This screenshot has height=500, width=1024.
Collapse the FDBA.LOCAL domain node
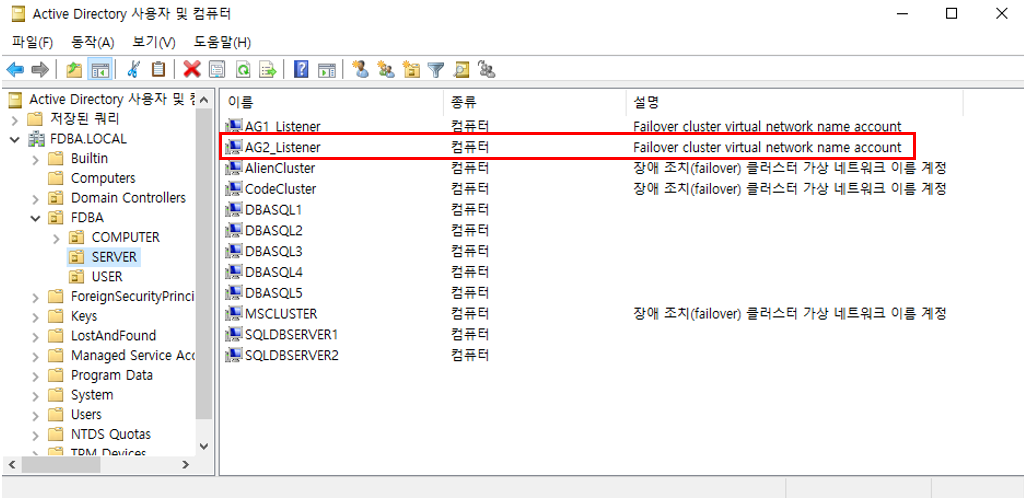[x=15, y=140]
